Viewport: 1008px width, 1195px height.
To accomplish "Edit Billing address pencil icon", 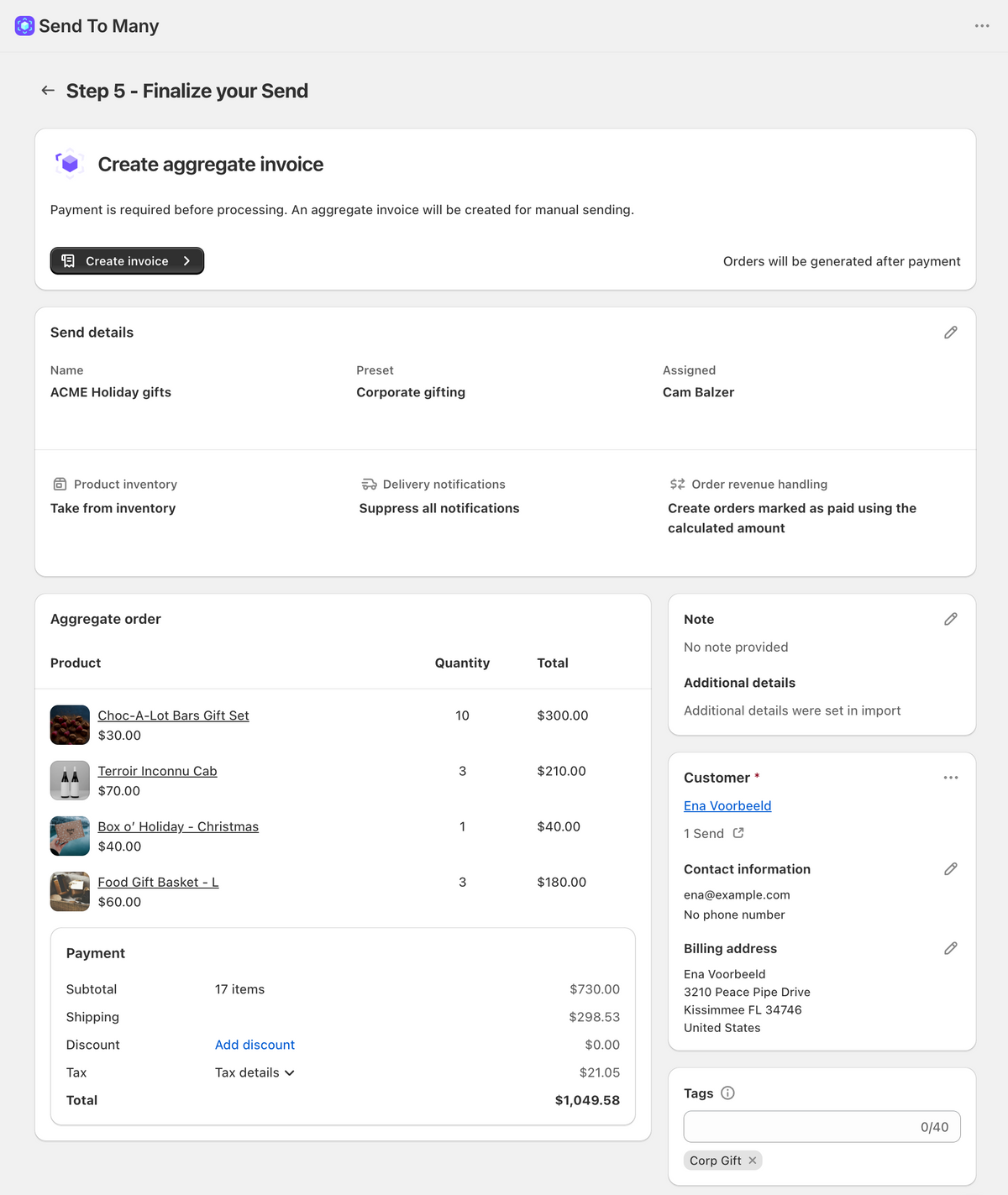I will (x=951, y=948).
